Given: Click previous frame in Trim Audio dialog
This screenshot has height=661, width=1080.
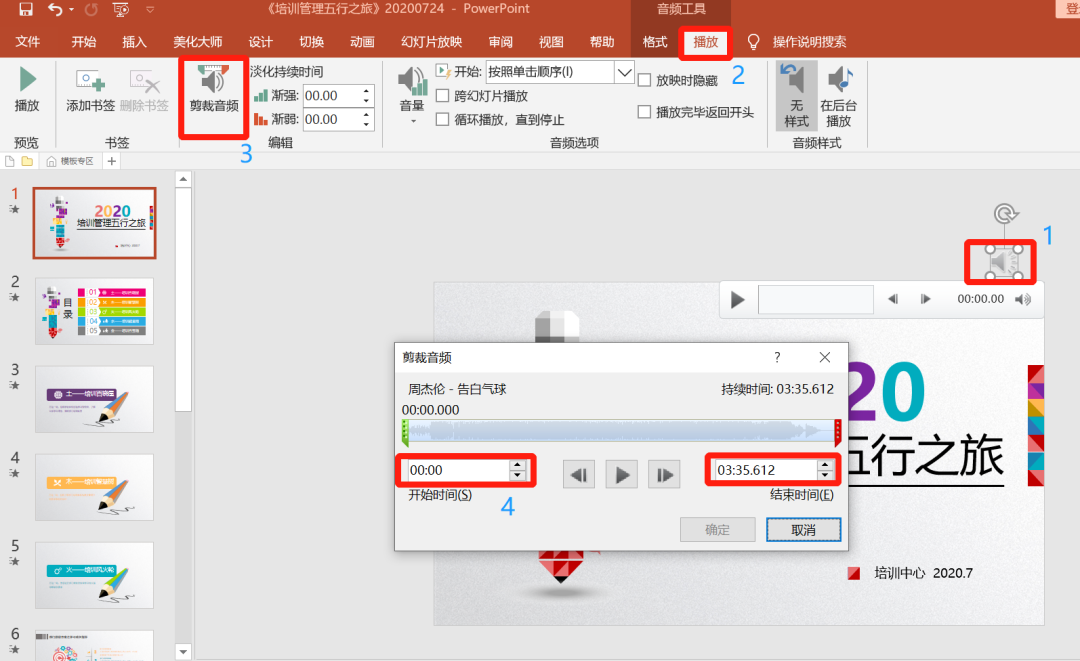Looking at the screenshot, I should tap(579, 474).
